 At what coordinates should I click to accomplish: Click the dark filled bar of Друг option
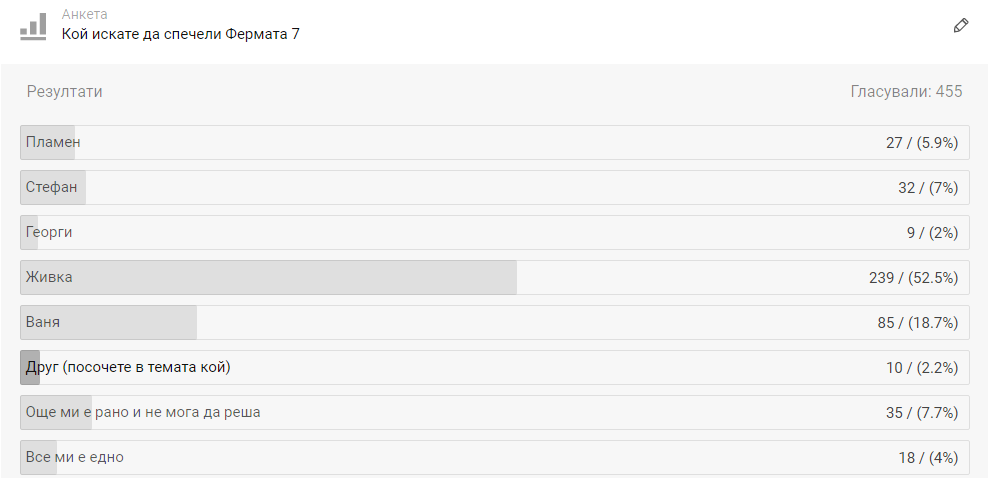click(30, 367)
